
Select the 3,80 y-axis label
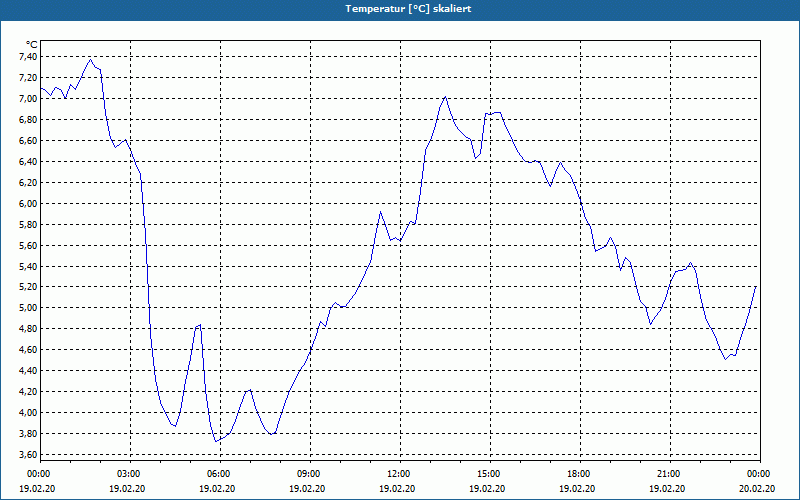[x=29, y=433]
